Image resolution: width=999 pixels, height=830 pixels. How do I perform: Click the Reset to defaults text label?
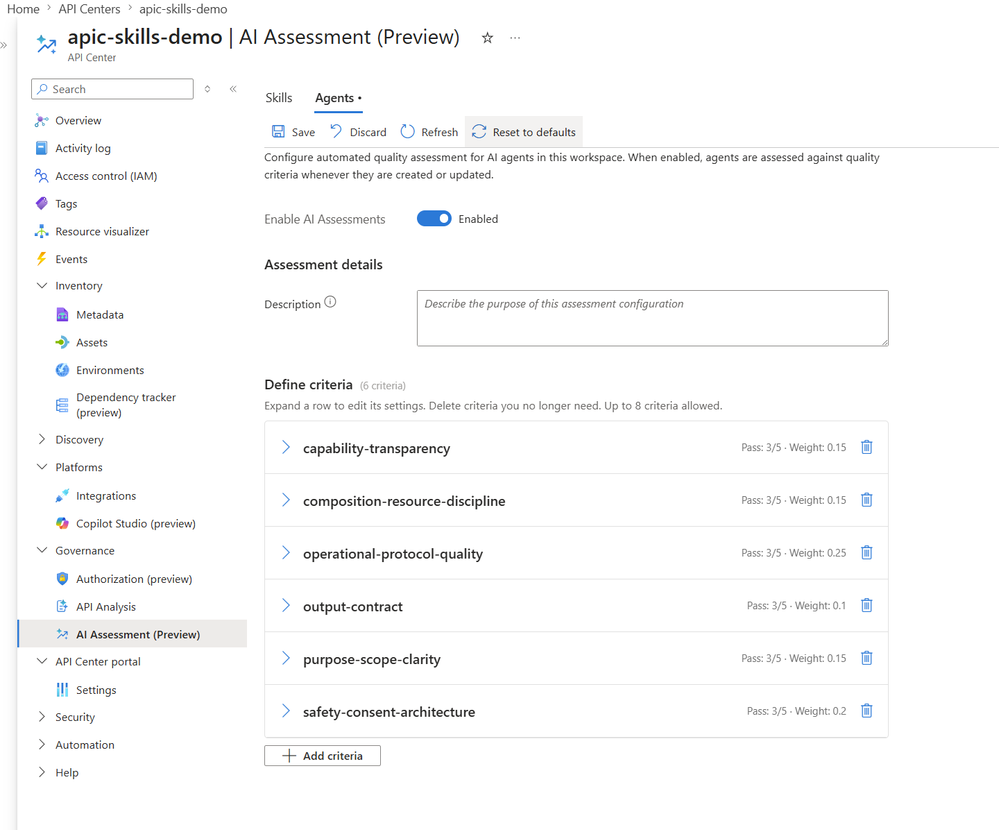click(534, 132)
